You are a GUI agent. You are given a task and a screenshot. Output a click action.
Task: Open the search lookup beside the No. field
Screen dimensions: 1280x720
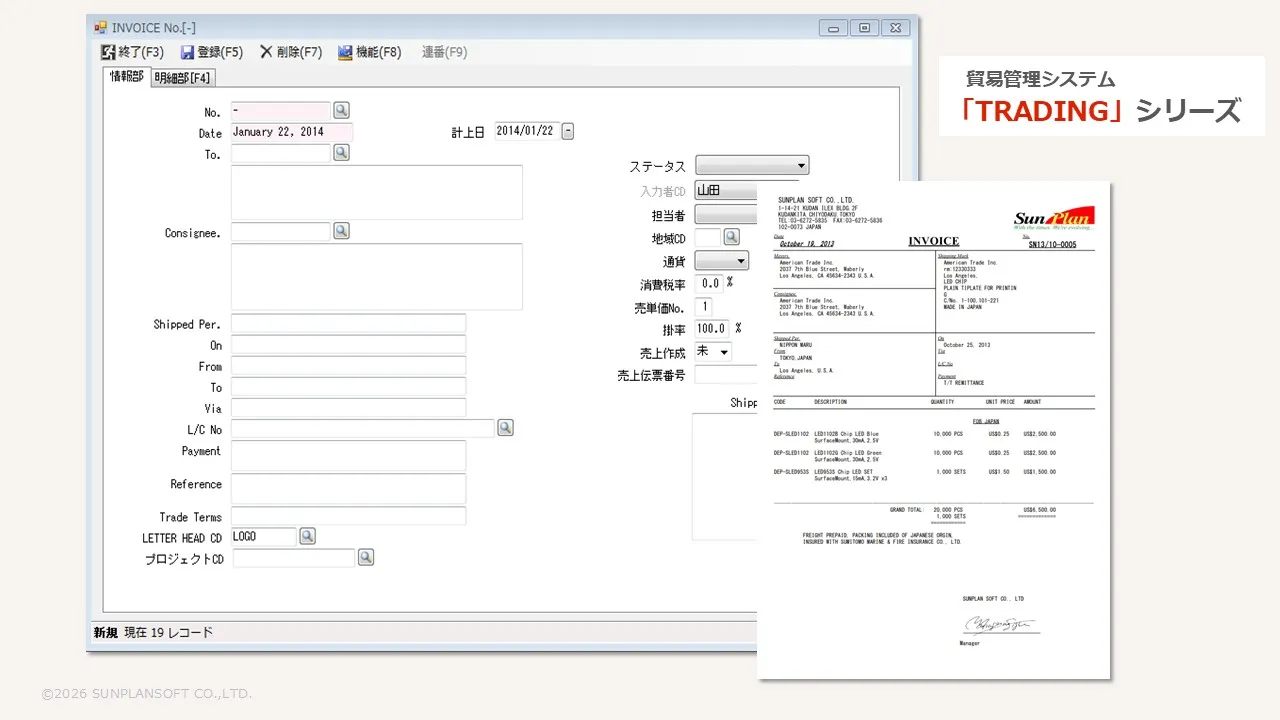pos(340,110)
